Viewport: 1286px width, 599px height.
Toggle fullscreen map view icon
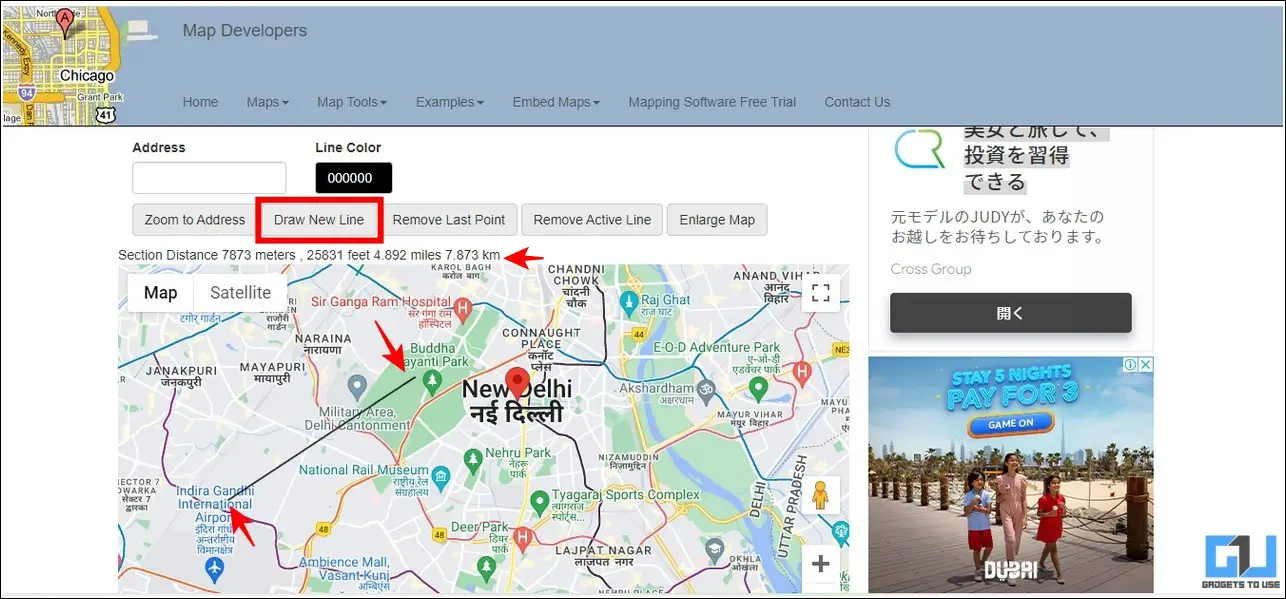(x=821, y=293)
